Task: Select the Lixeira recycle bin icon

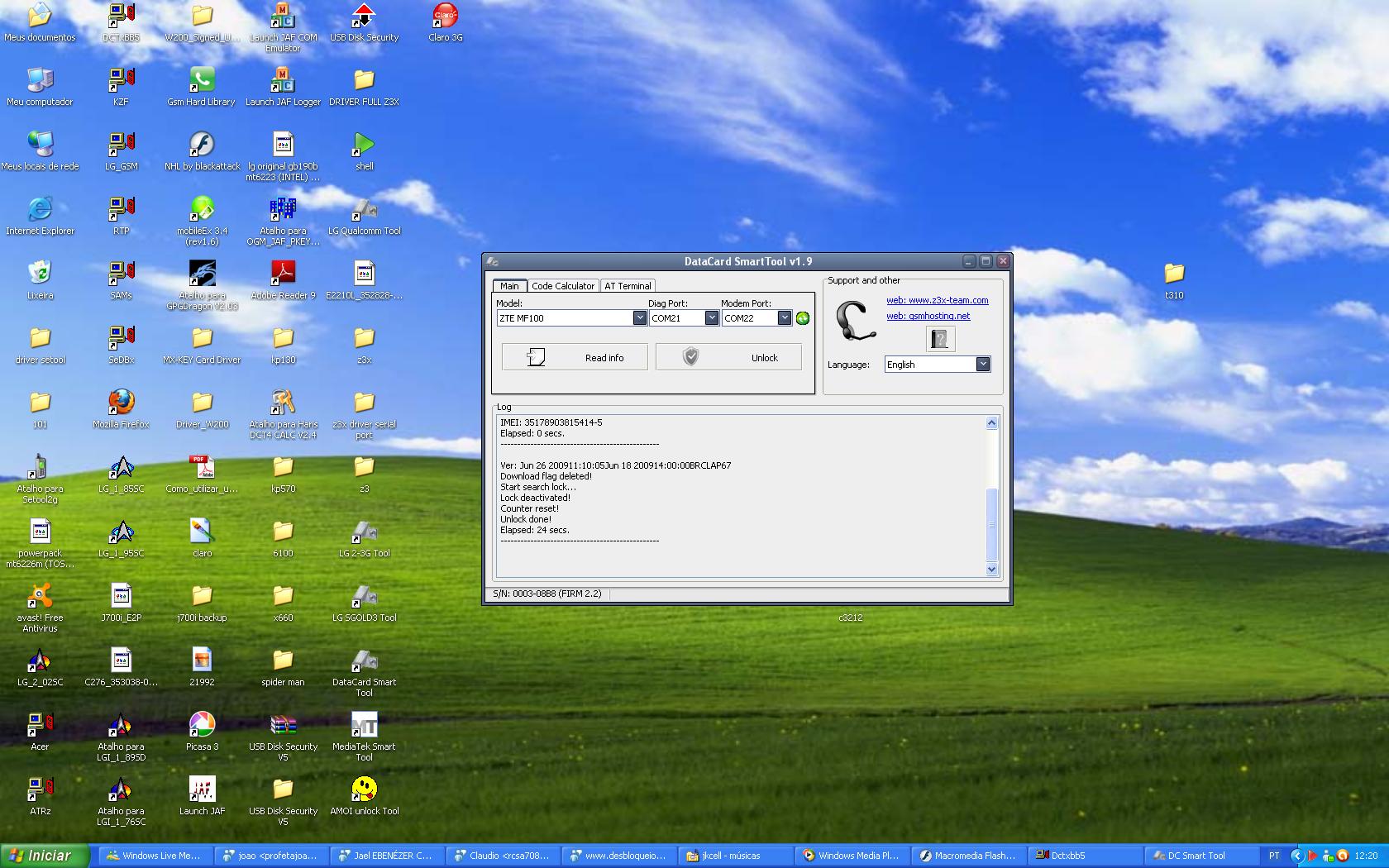Action: 40,280
